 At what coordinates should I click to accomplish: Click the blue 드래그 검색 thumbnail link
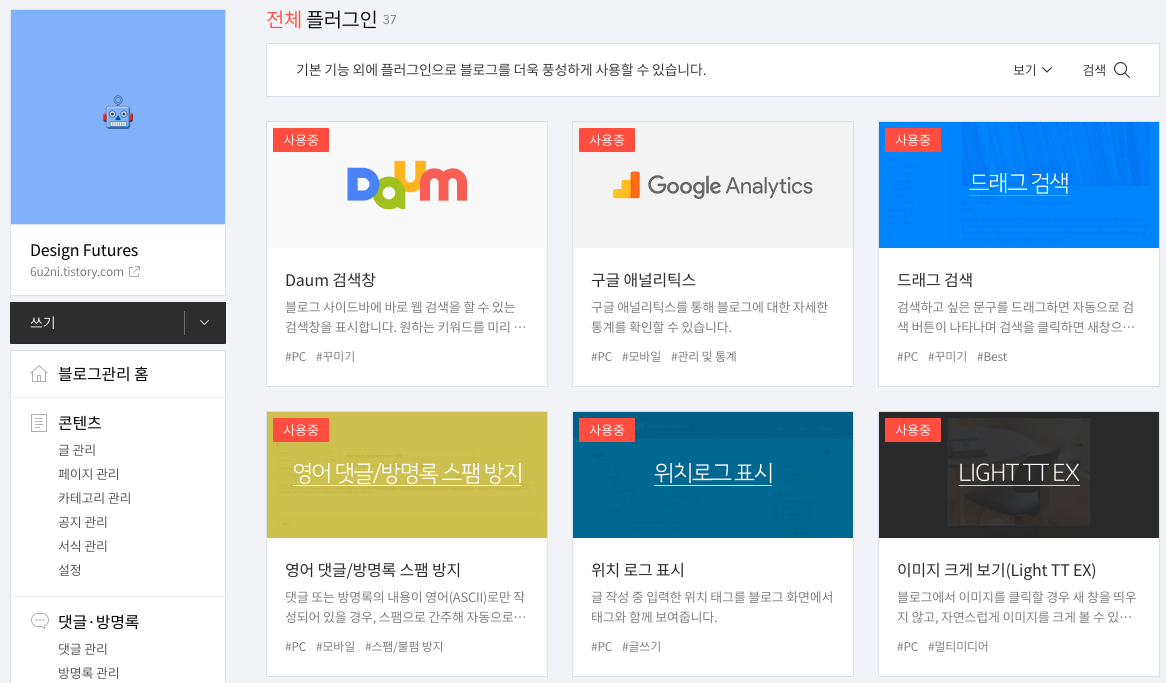pyautogui.click(x=1019, y=182)
